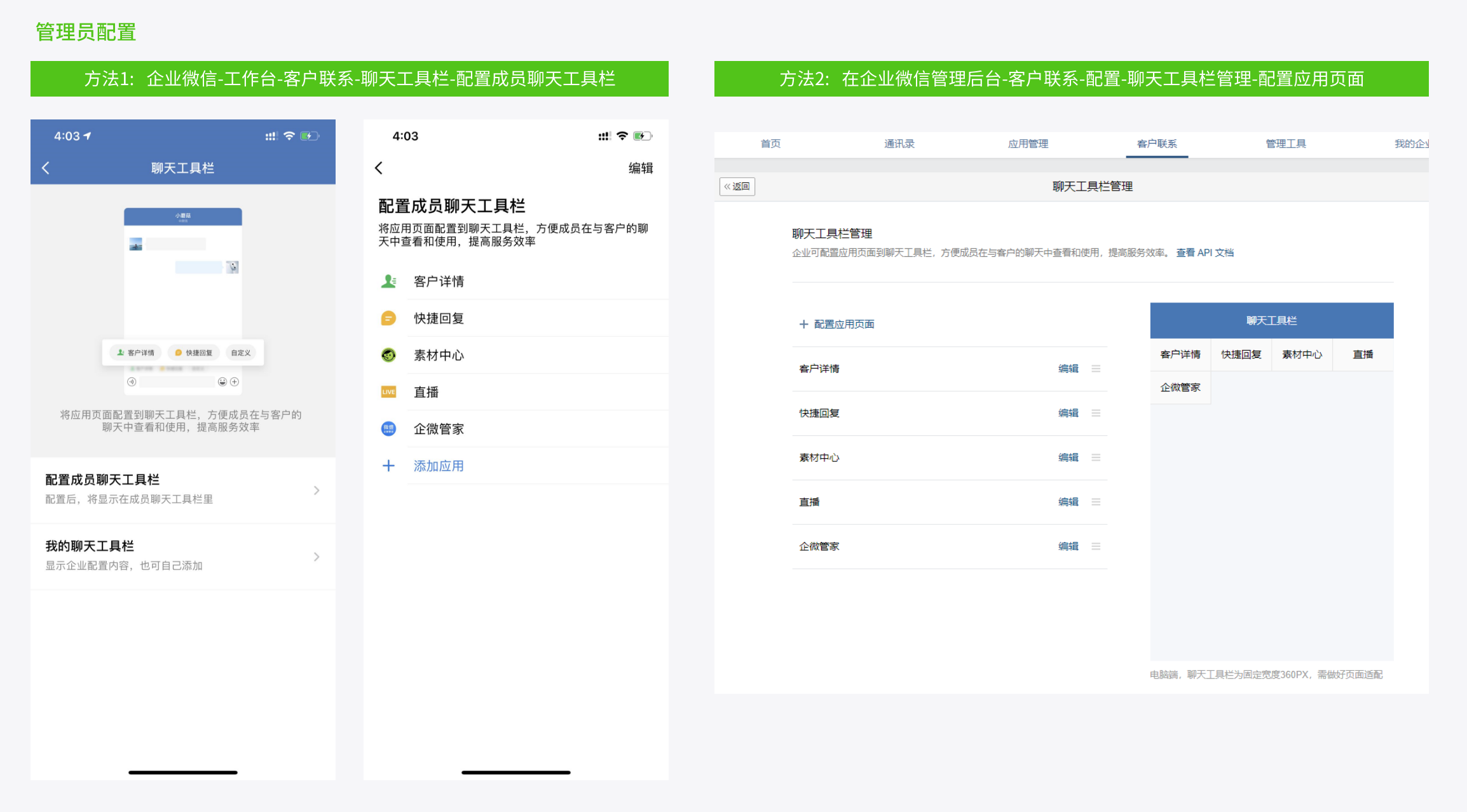Click the 返回 back button
Screen dimensions: 1467x812
tap(737, 186)
